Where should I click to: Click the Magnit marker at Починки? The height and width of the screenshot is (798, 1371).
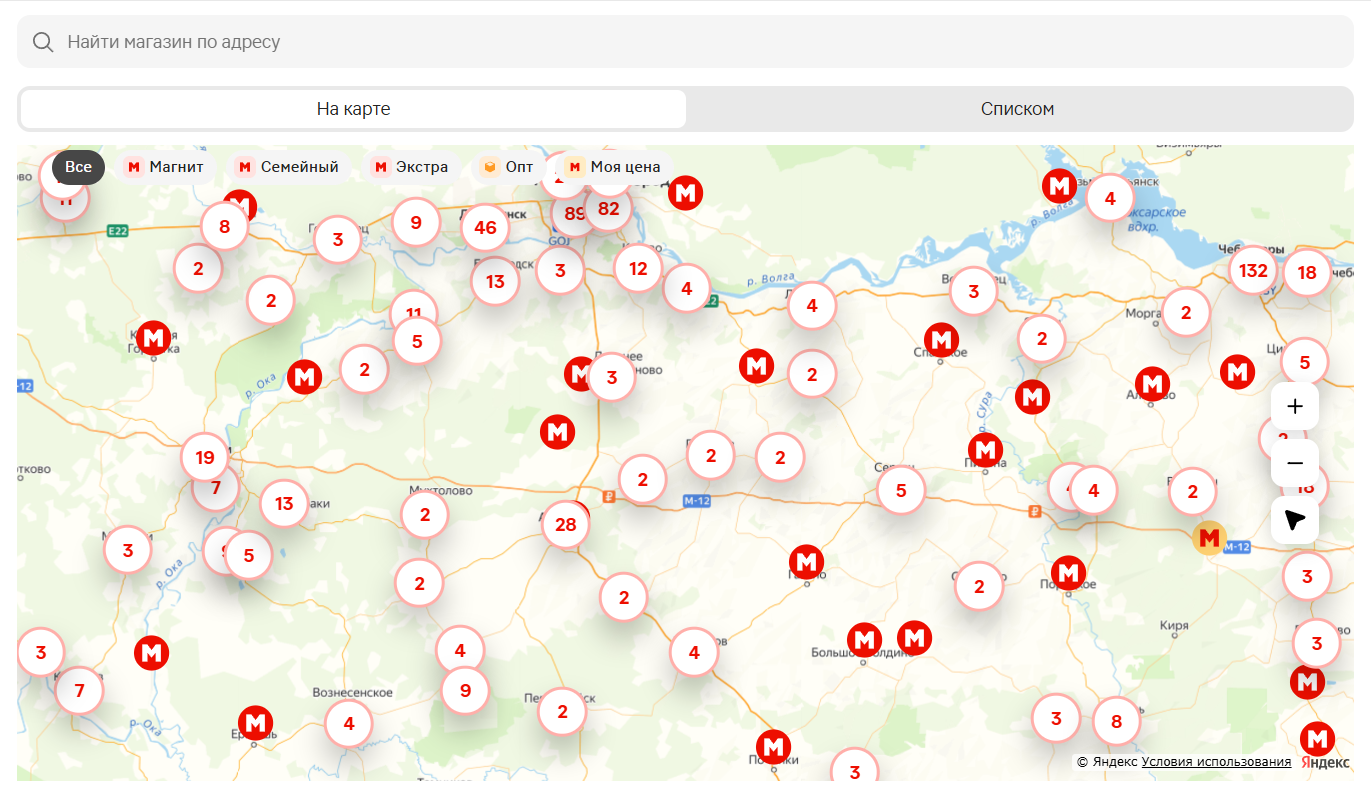773,746
